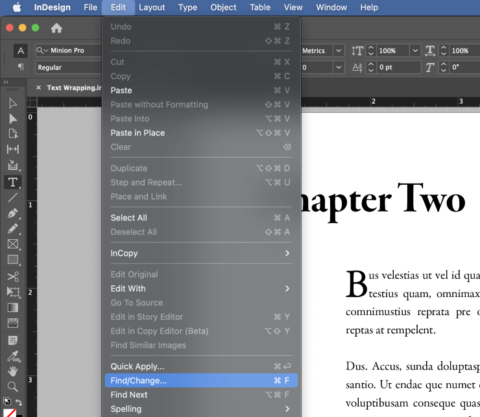This screenshot has width=480, height=417.
Task: Toggle Paragraph Formatting Controls button
Action: 21,67
